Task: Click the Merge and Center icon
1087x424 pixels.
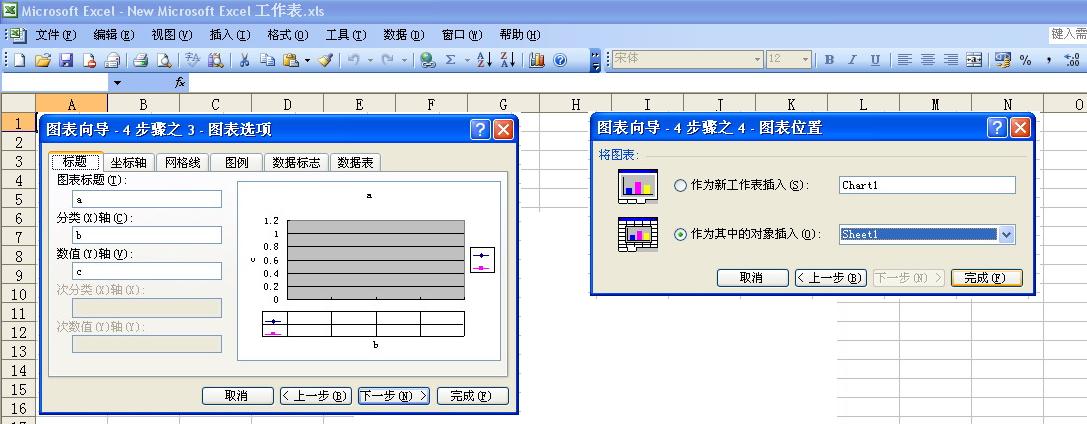Action: (x=974, y=60)
